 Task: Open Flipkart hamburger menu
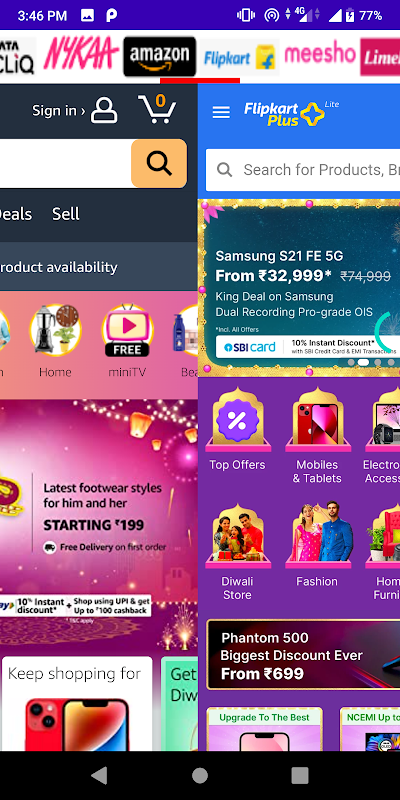click(x=221, y=112)
